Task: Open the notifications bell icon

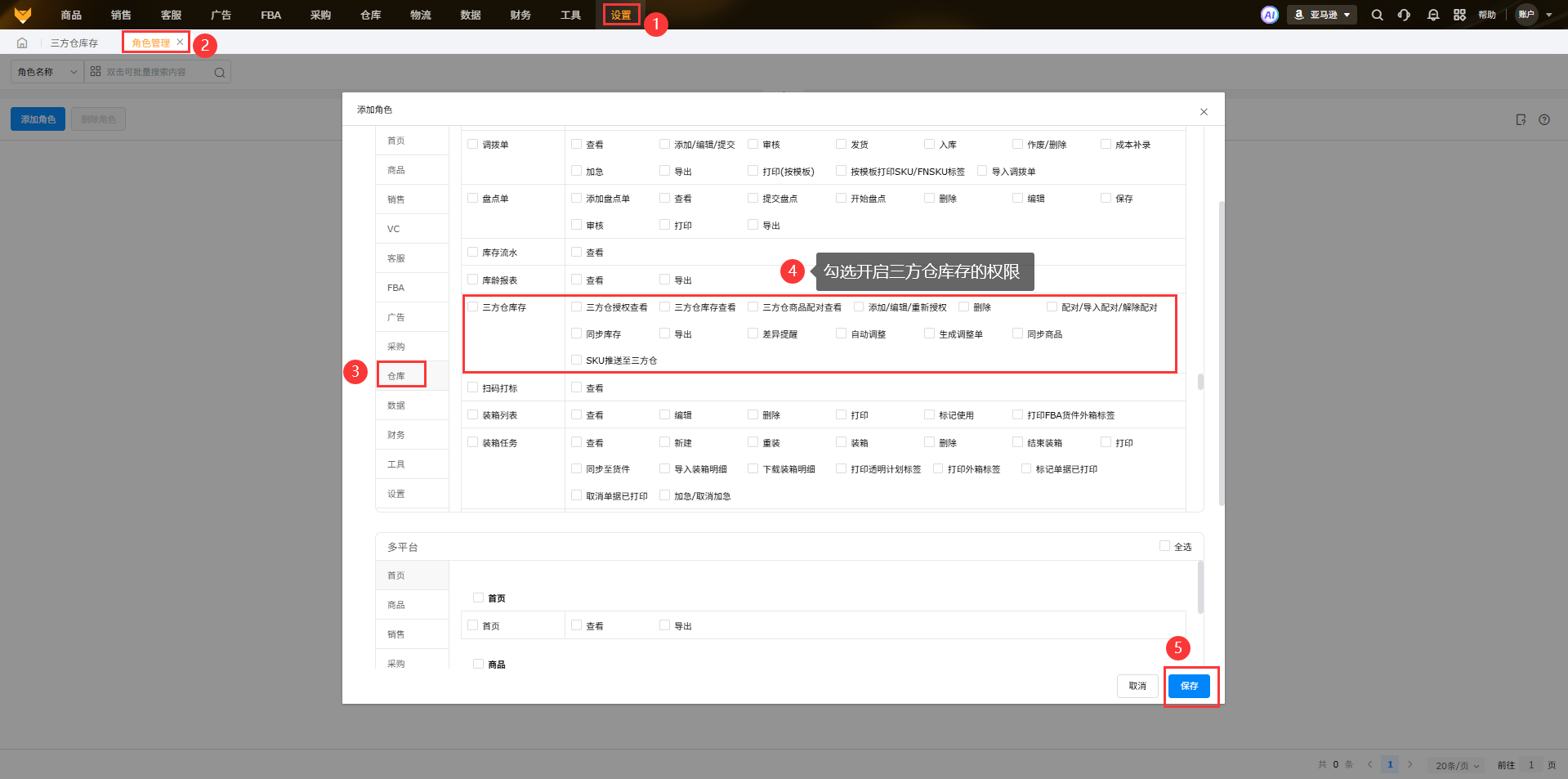Action: coord(1432,15)
